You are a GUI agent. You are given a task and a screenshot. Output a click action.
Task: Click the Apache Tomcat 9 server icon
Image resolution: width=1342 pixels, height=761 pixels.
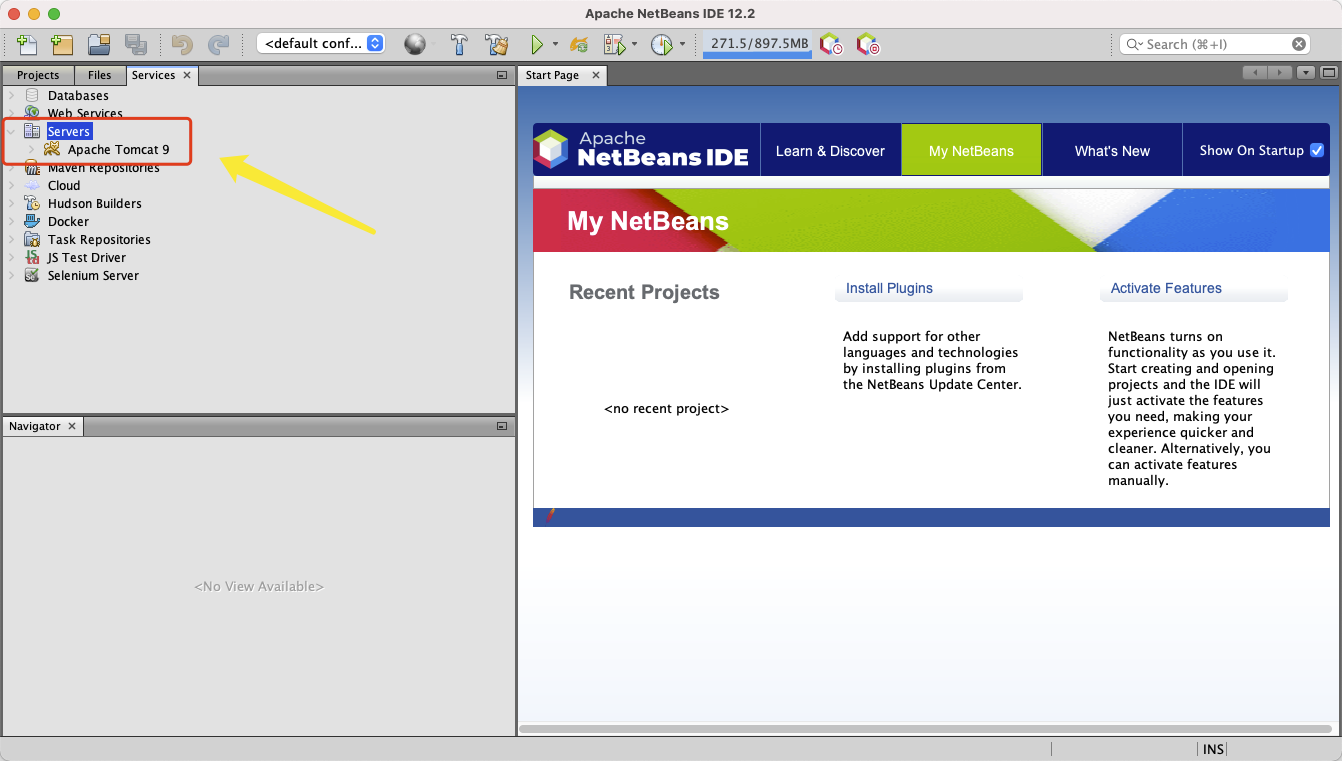pos(51,149)
